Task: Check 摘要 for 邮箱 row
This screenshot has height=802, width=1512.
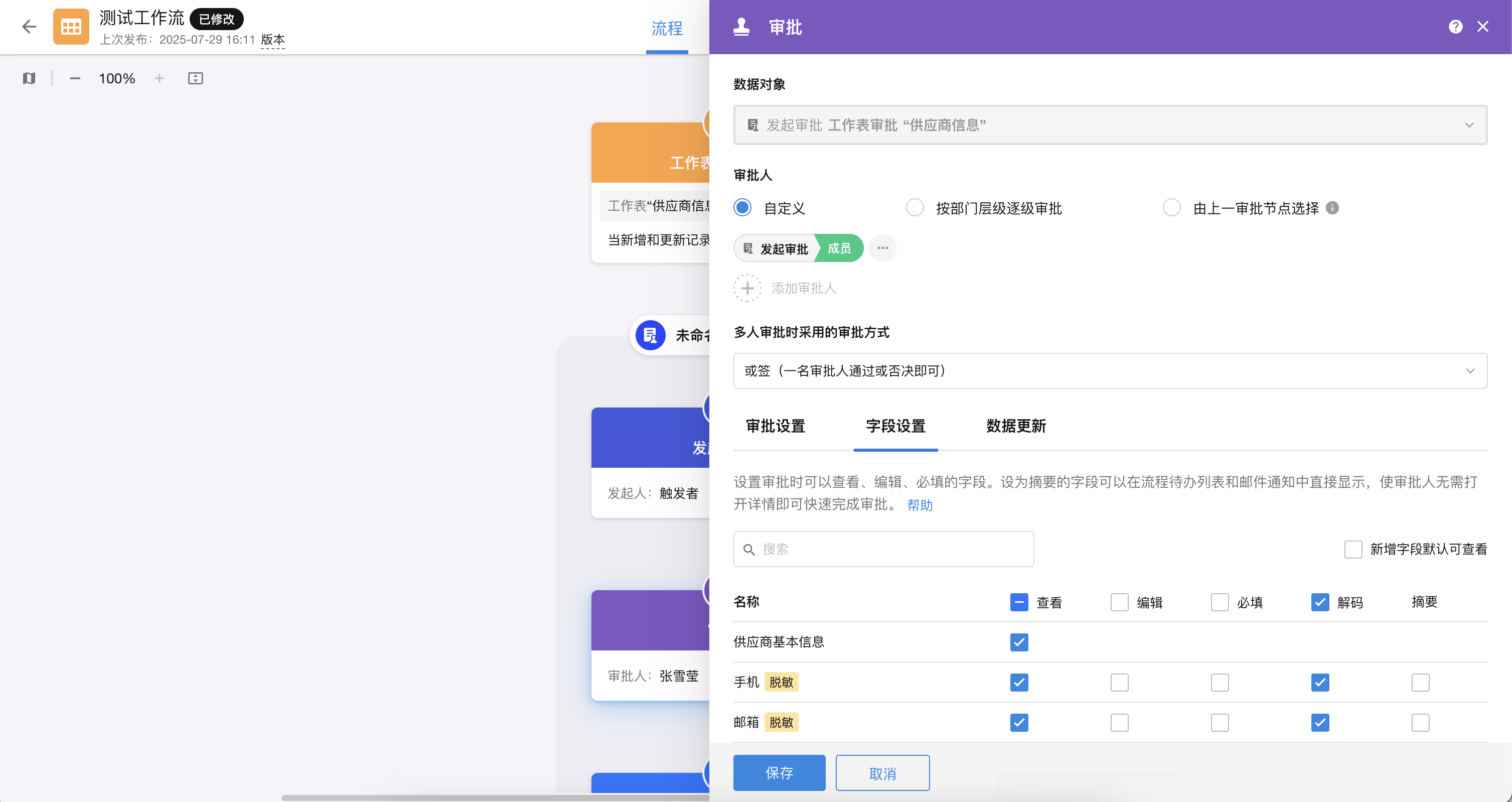Action: [x=1420, y=723]
